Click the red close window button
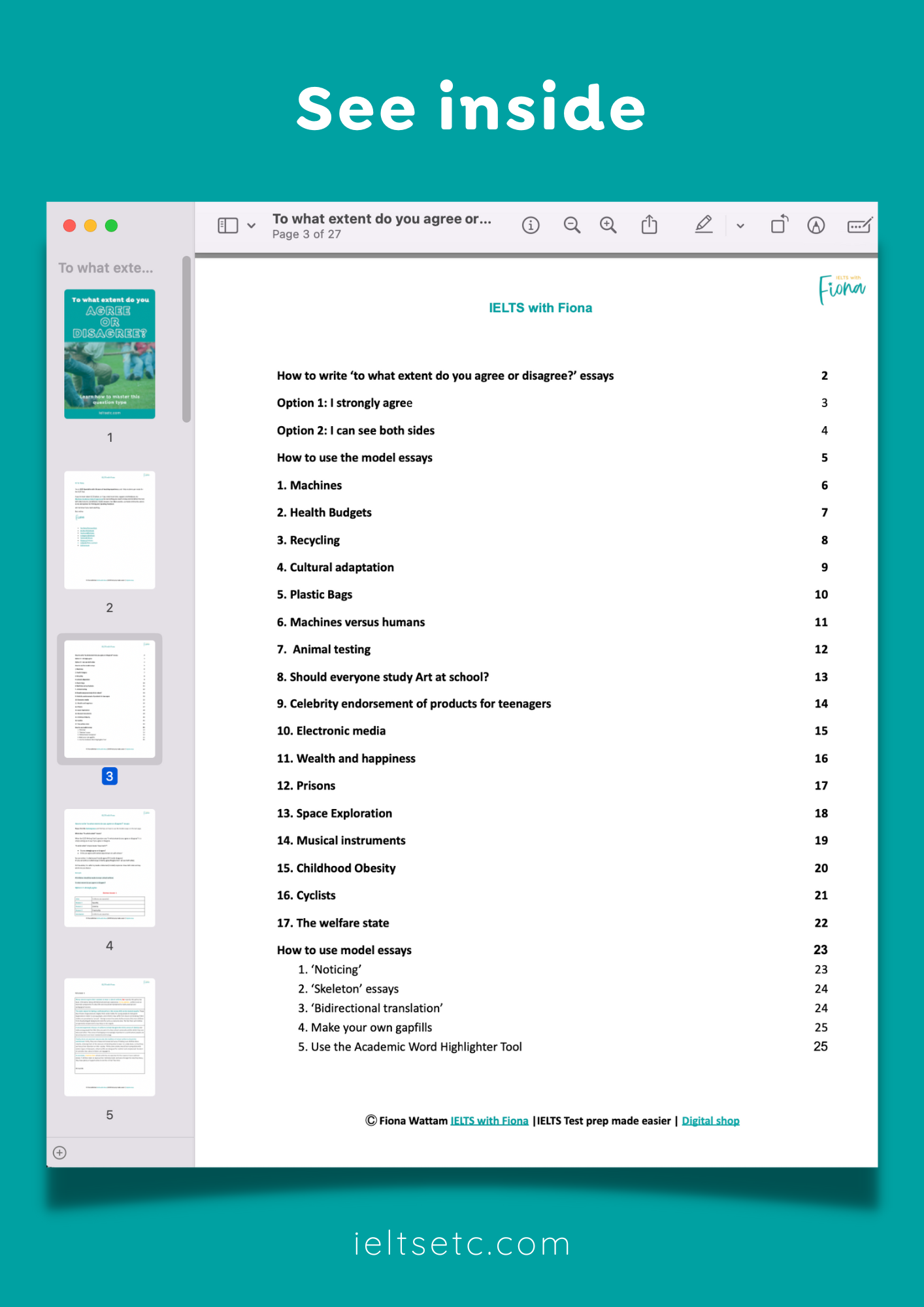The width and height of the screenshot is (924, 1307). coord(69,225)
